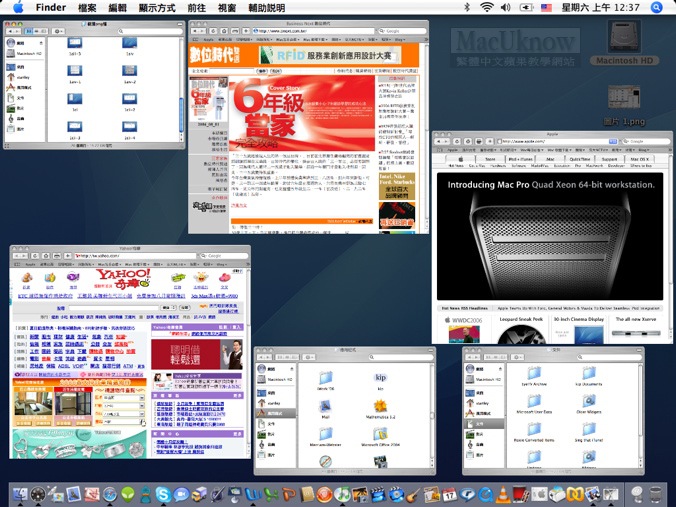Open Action gear menu in Applications window
Viewport: 676px width, 507px height.
point(309,357)
